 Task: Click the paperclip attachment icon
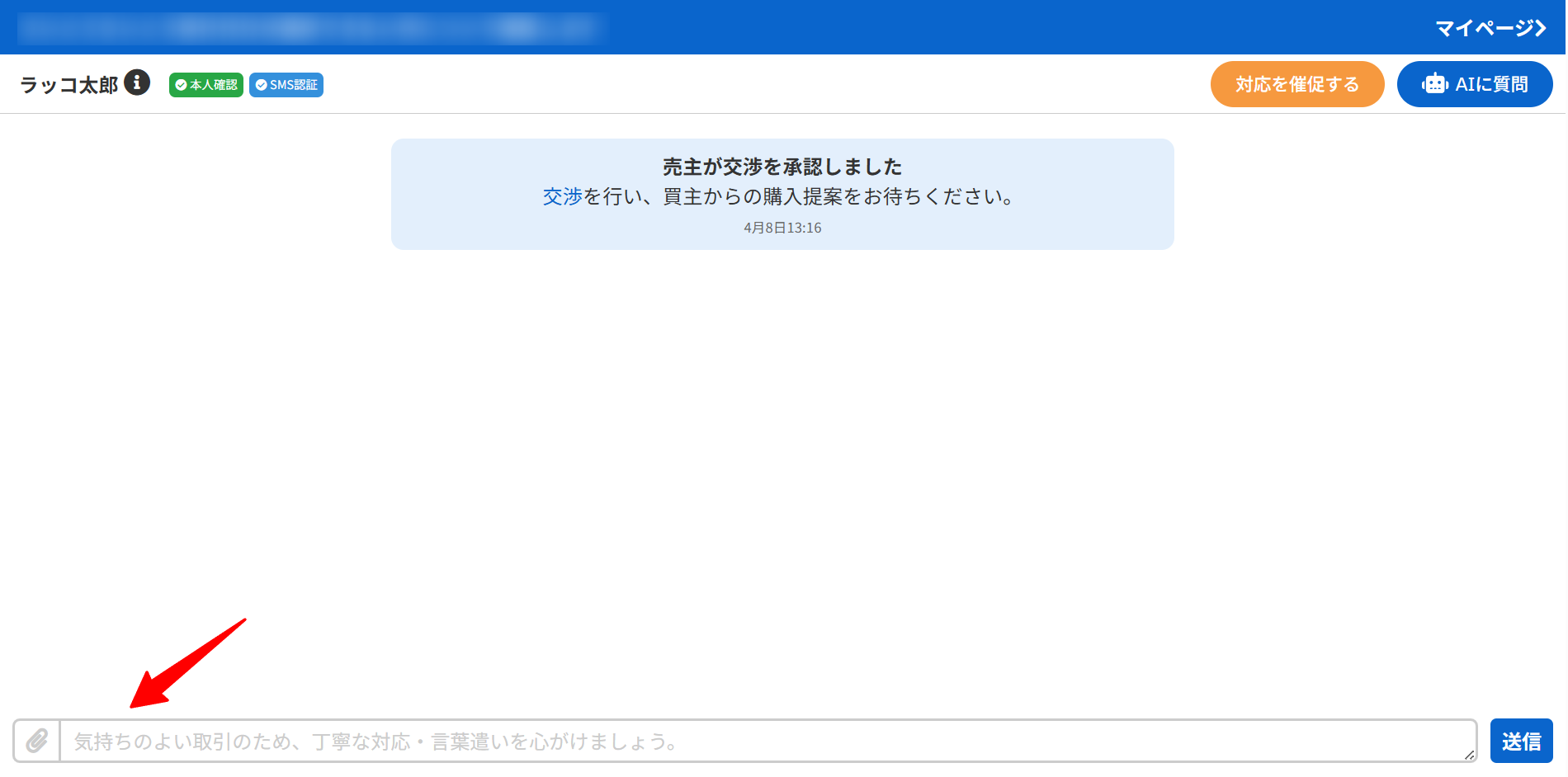pos(36,741)
